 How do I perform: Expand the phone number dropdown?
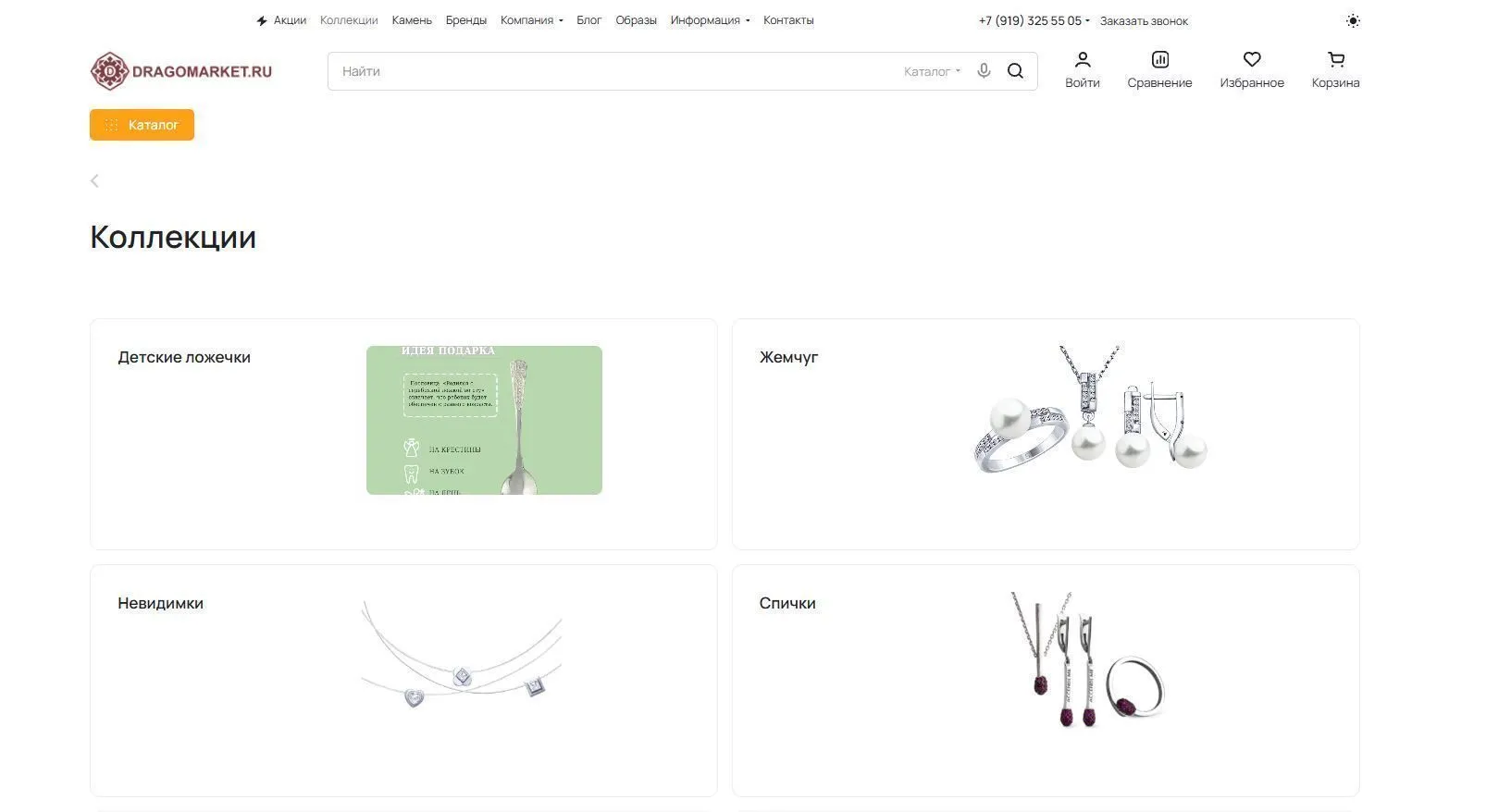(x=1034, y=20)
